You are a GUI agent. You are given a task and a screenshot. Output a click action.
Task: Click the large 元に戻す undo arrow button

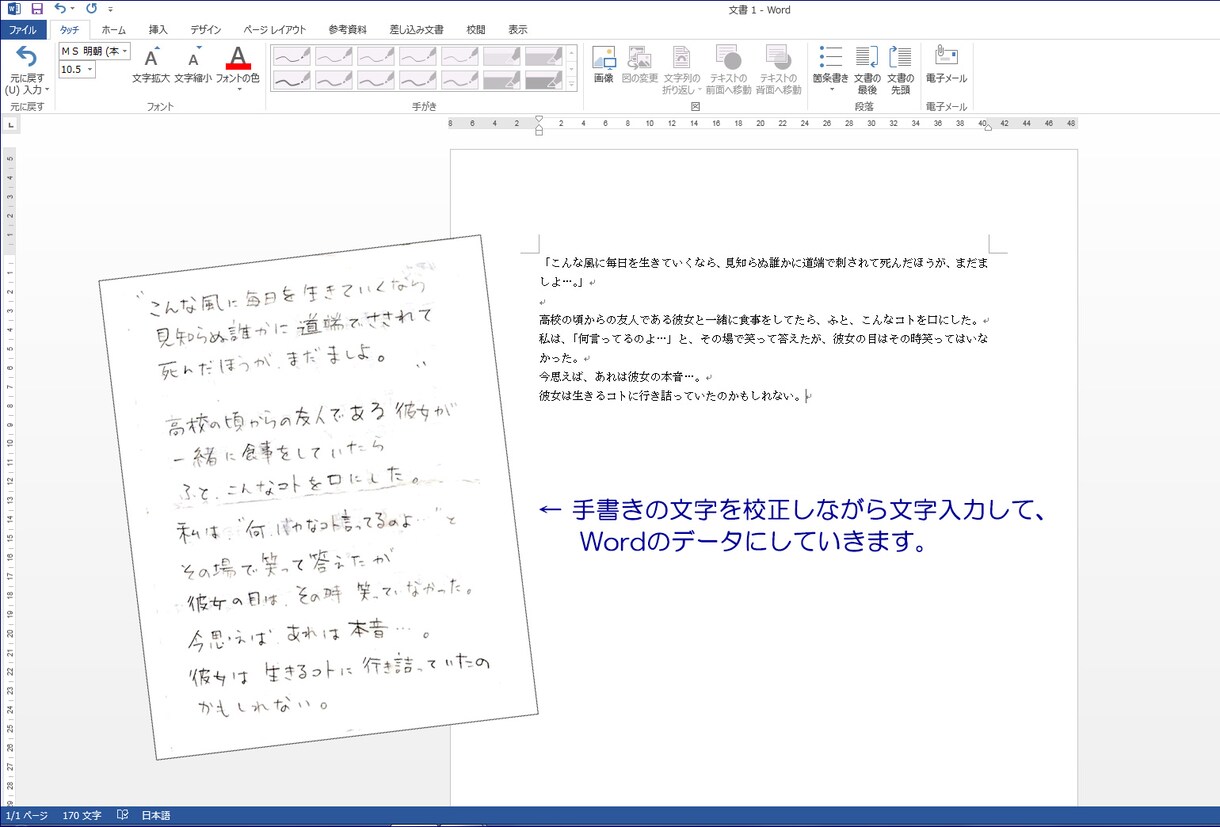click(27, 57)
